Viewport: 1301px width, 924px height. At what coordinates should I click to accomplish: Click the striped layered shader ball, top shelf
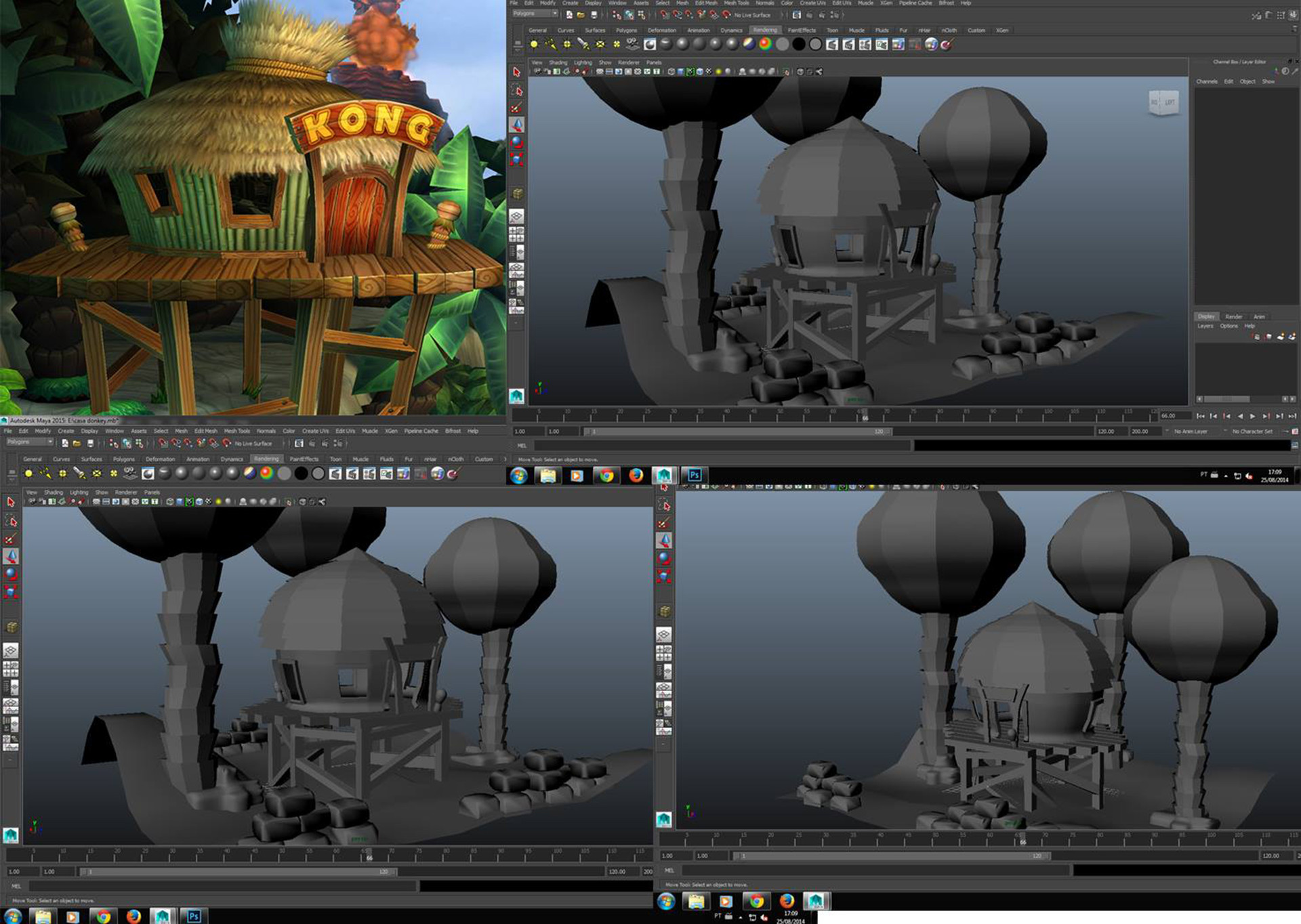(x=749, y=44)
